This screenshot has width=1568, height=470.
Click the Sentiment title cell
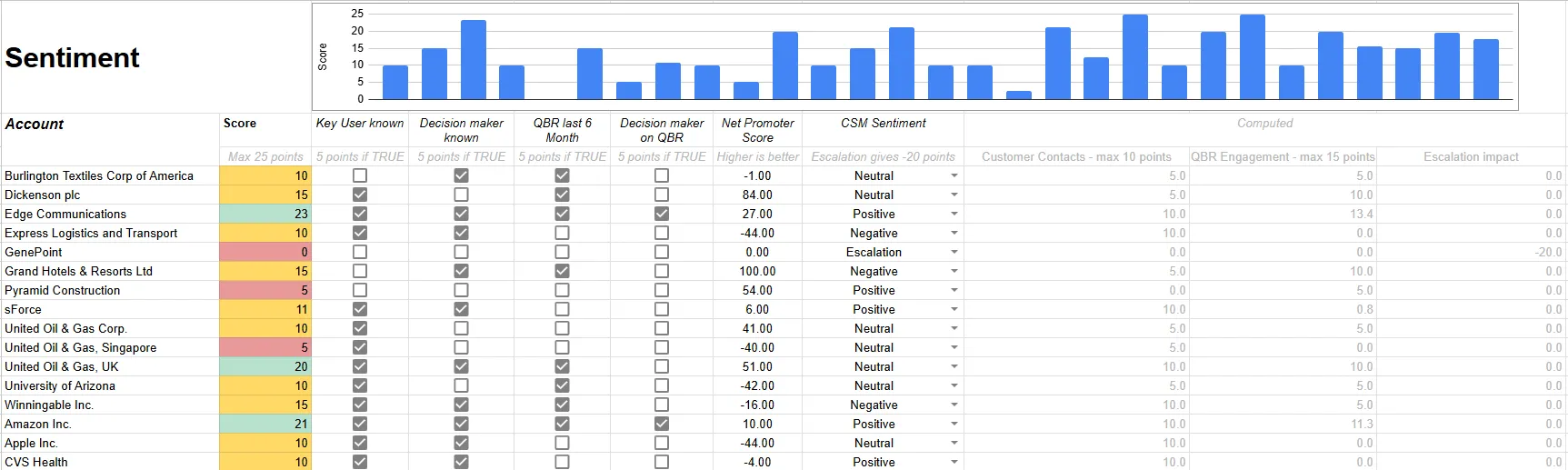click(x=73, y=58)
